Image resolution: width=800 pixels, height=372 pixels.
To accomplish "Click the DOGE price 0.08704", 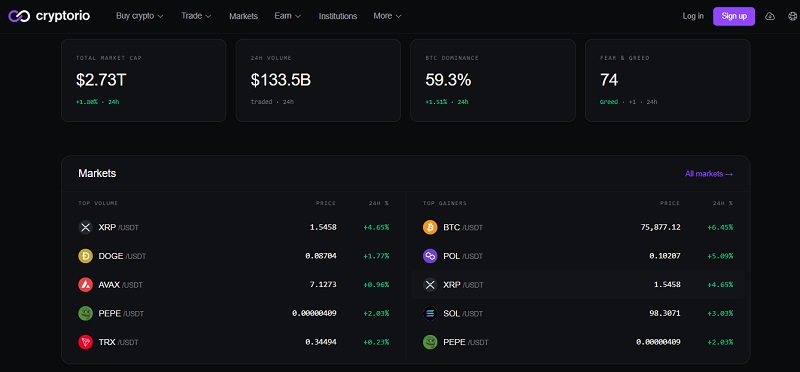I will 320,256.
